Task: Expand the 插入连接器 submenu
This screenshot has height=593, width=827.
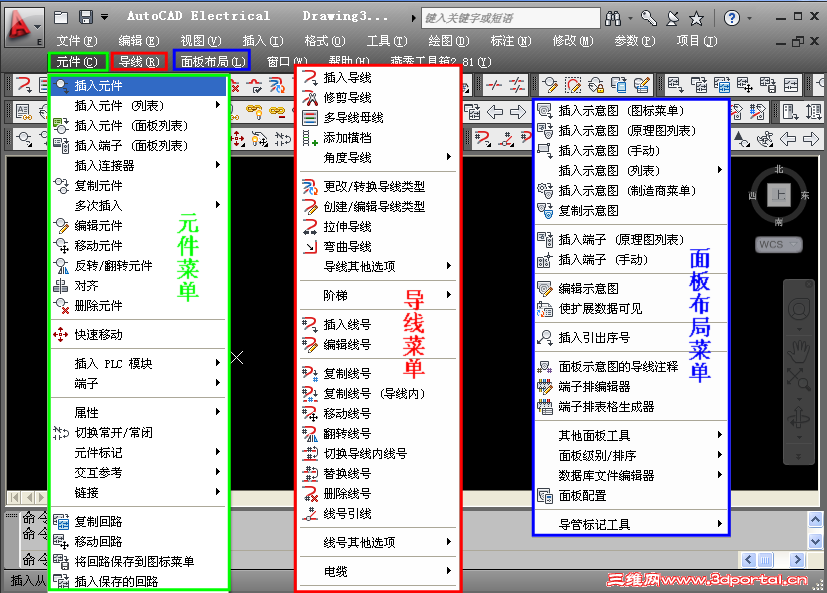Action: [218, 165]
